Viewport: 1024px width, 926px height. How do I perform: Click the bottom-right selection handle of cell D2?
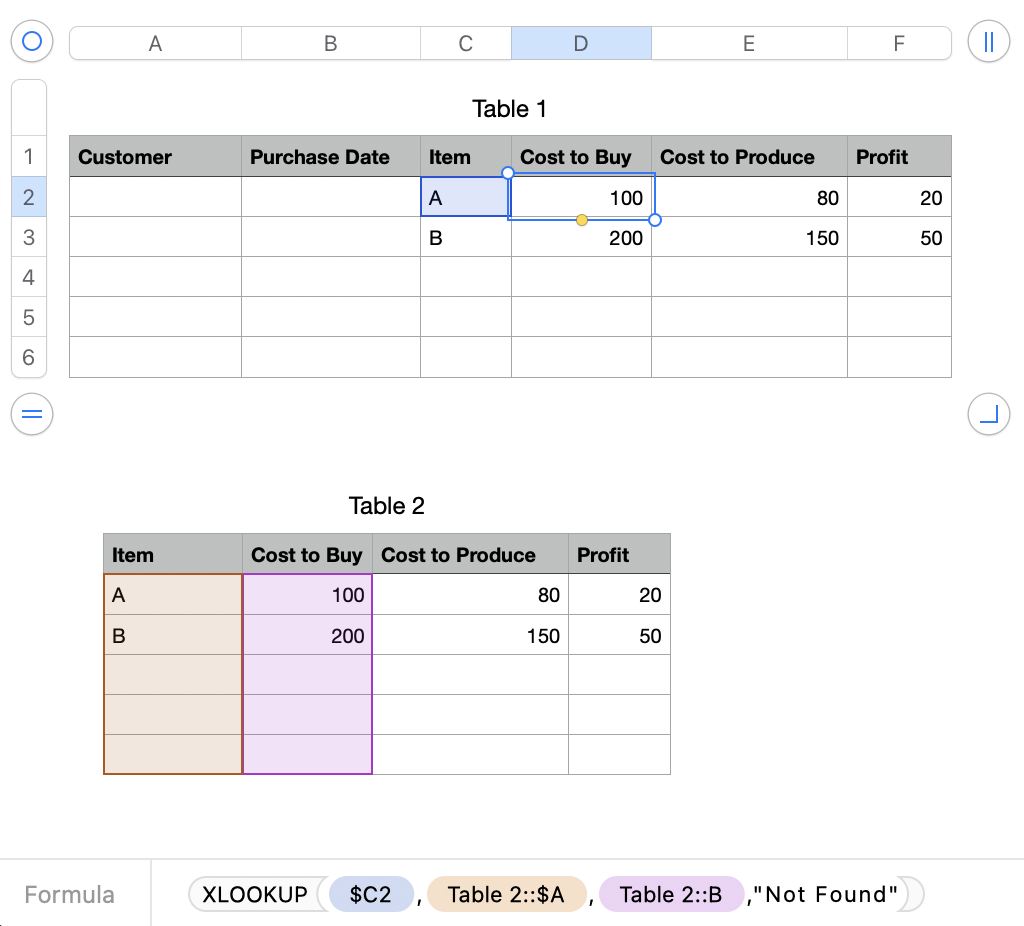[x=655, y=219]
